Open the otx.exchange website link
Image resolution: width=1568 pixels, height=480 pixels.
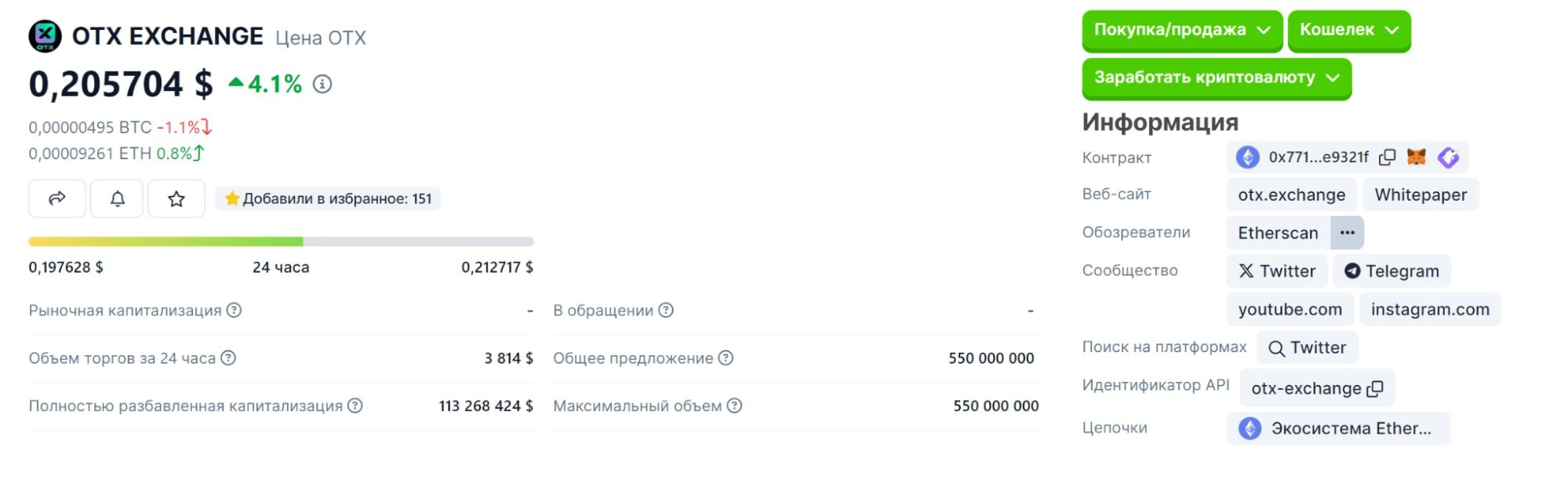[x=1291, y=195]
